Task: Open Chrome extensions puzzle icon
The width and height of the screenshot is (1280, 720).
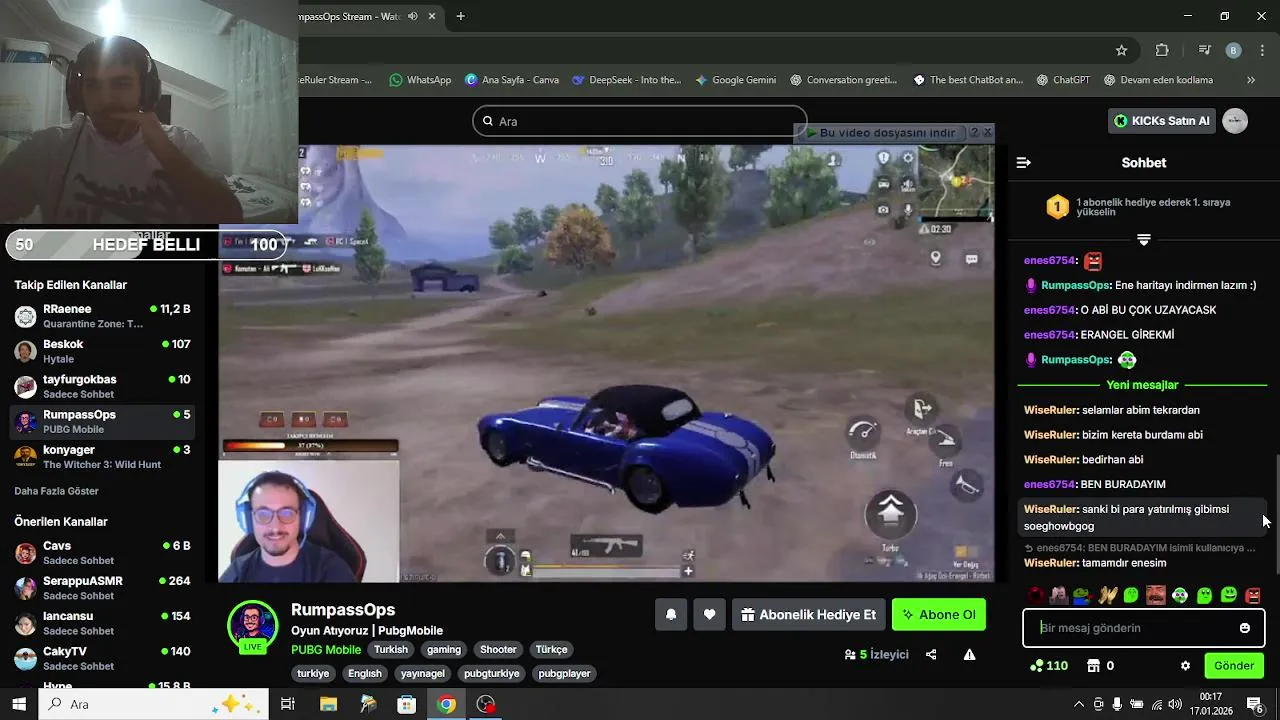Action: [1162, 50]
